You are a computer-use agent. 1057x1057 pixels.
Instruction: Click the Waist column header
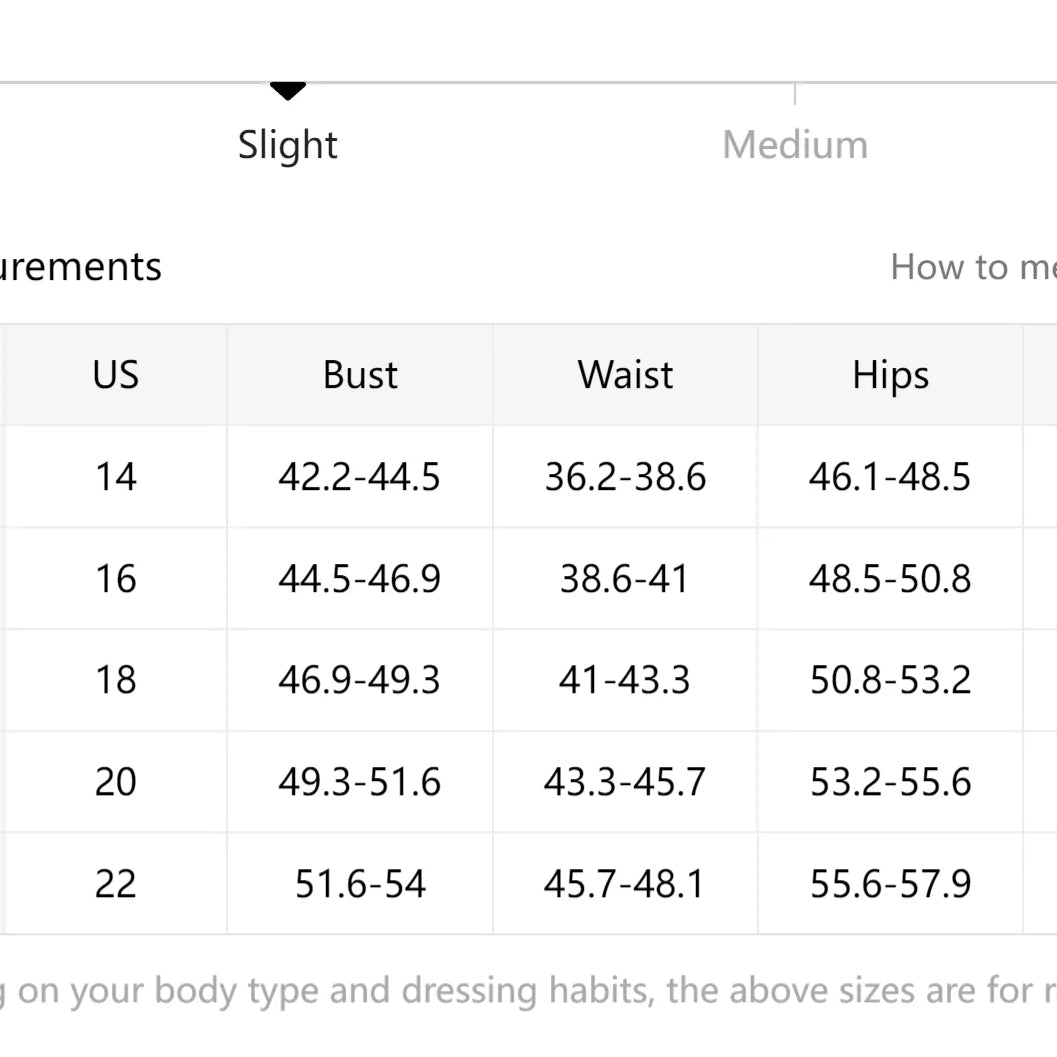(625, 375)
